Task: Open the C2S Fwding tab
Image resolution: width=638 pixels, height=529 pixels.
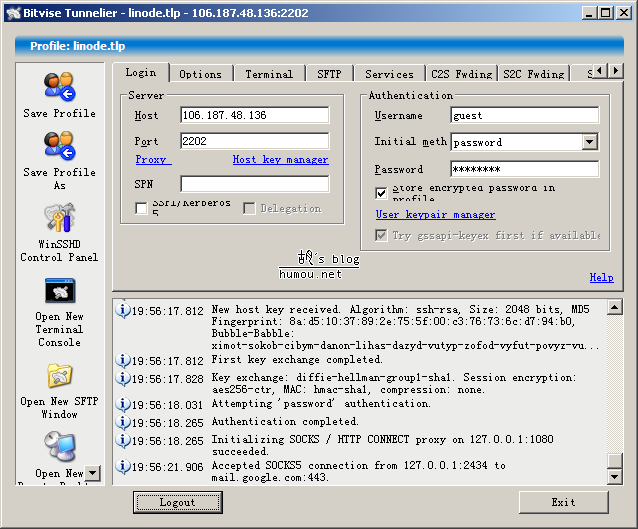Action: 461,74
